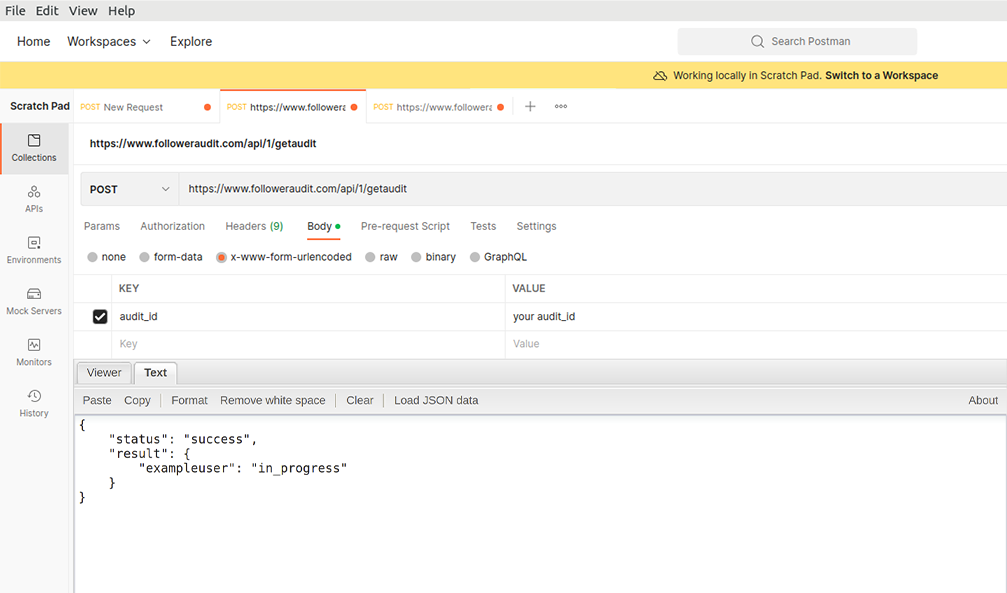Image resolution: width=1007 pixels, height=593 pixels.
Task: Click the search magnifier icon
Action: pyautogui.click(x=757, y=41)
